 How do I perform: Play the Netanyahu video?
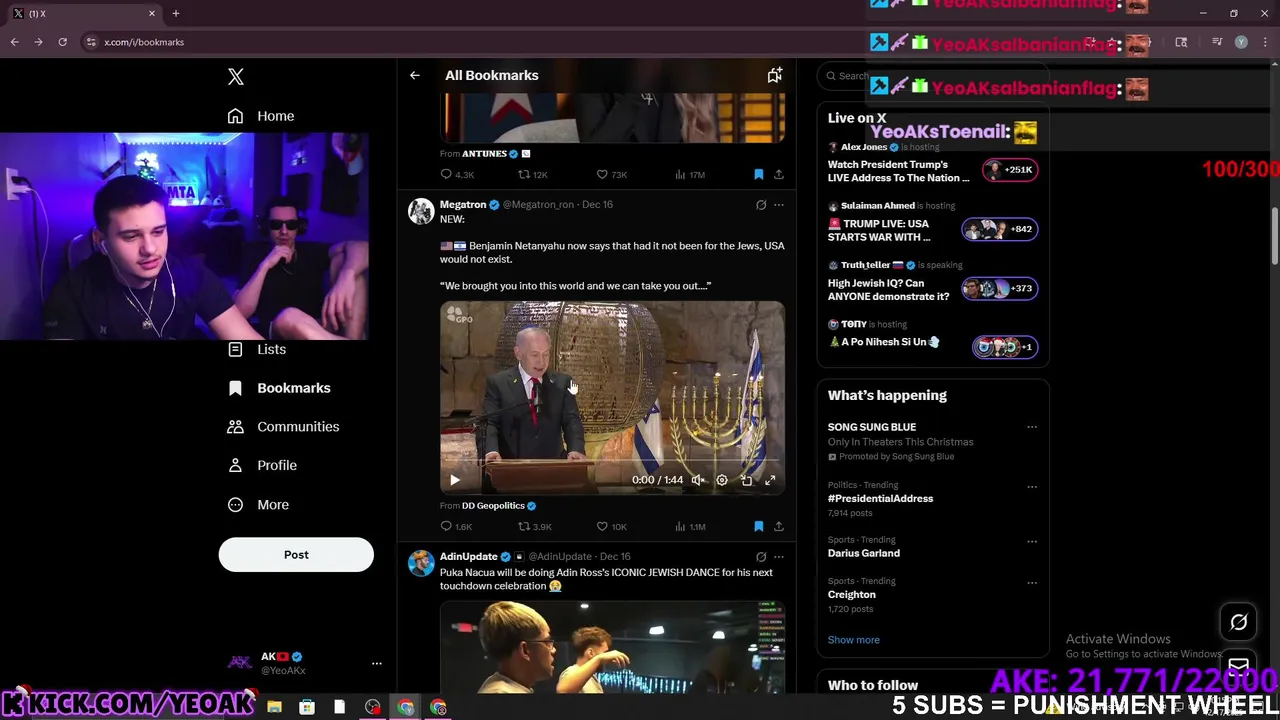click(454, 480)
